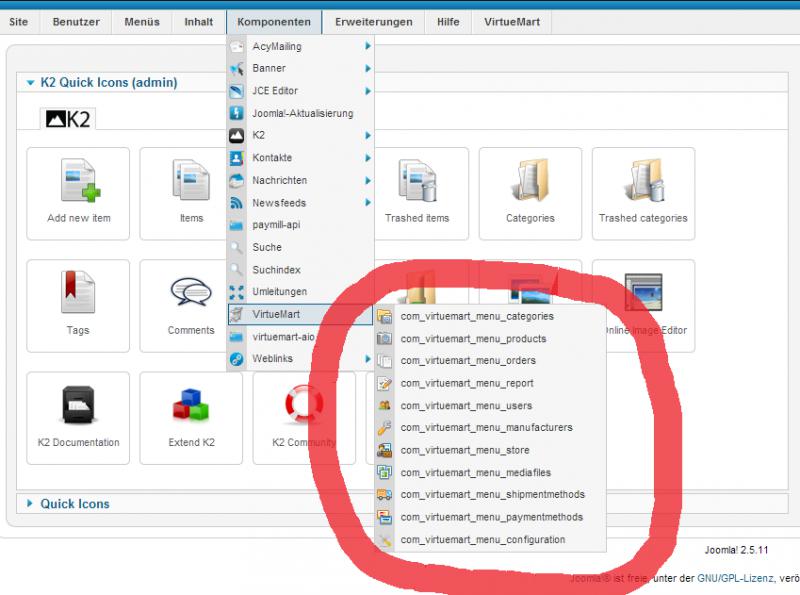This screenshot has width=800, height=595.
Task: Click the Komponenten menu tab
Action: click(274, 22)
